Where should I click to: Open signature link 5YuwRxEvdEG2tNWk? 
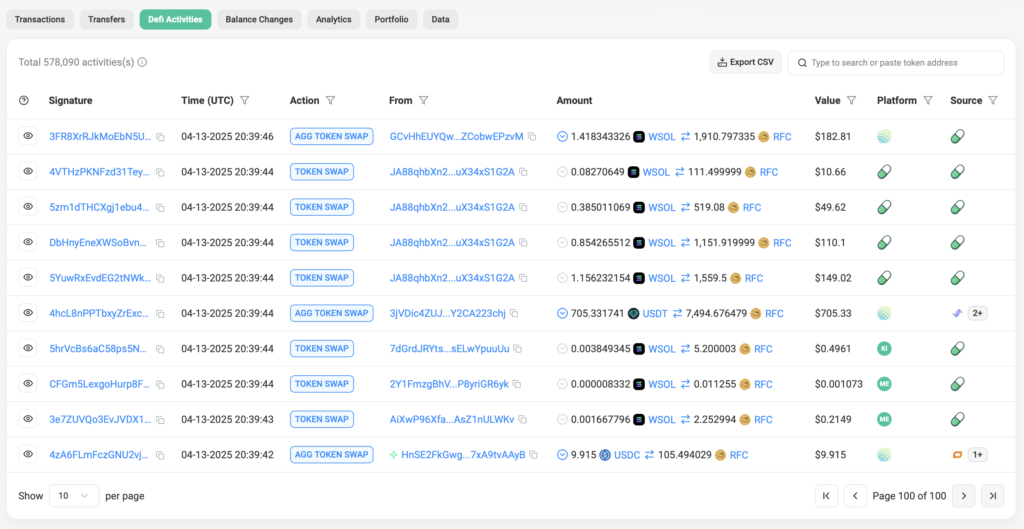coord(100,278)
